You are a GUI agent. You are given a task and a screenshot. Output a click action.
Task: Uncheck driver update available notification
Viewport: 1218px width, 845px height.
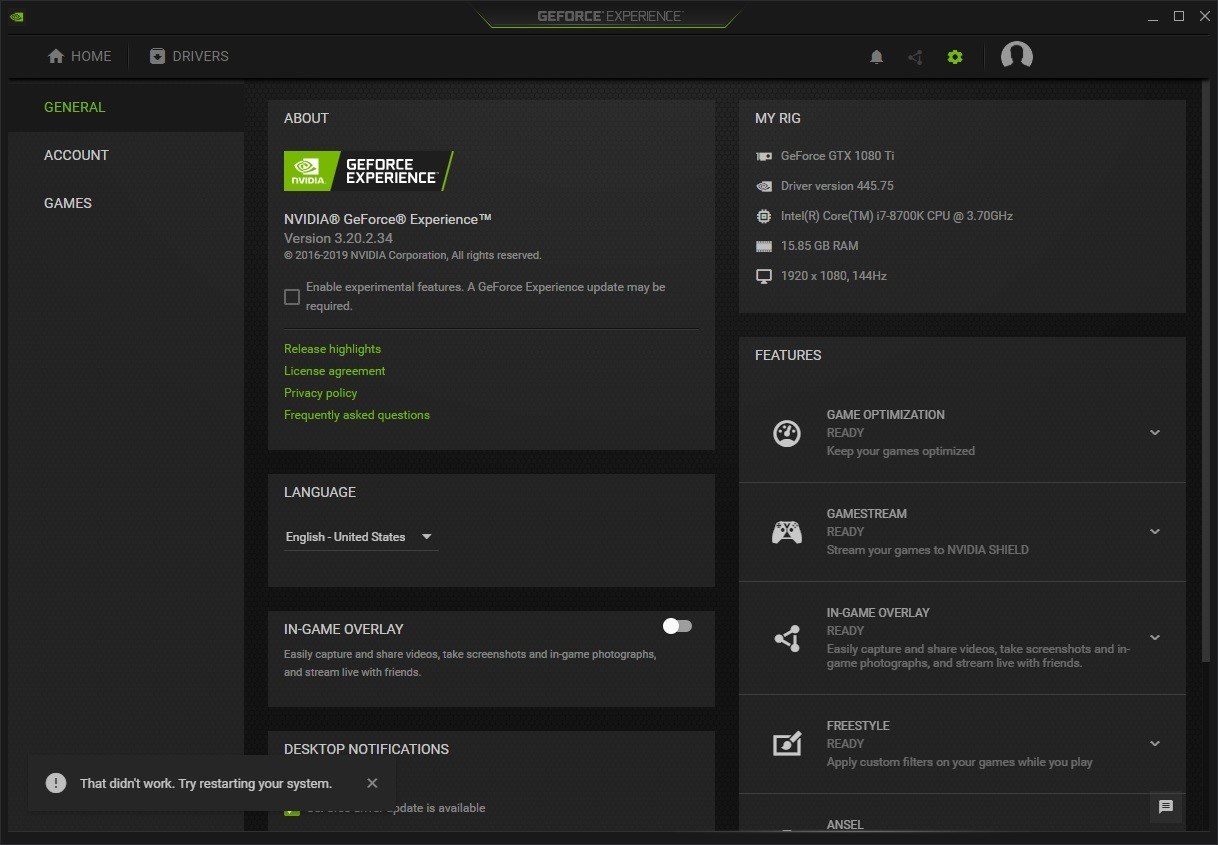coord(292,809)
